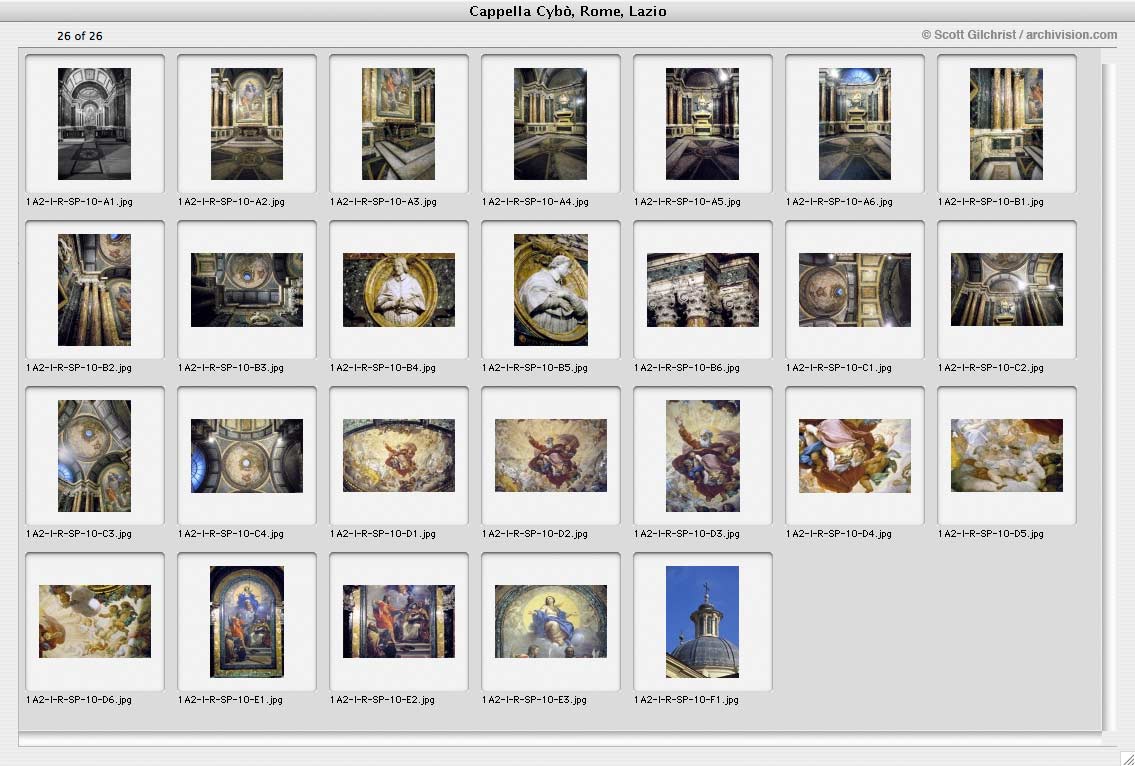Screen dimensions: 1135x766
Task: Open the 1A2-I-R-SP-10-D4.jpg thumbnail
Action: pos(855,456)
